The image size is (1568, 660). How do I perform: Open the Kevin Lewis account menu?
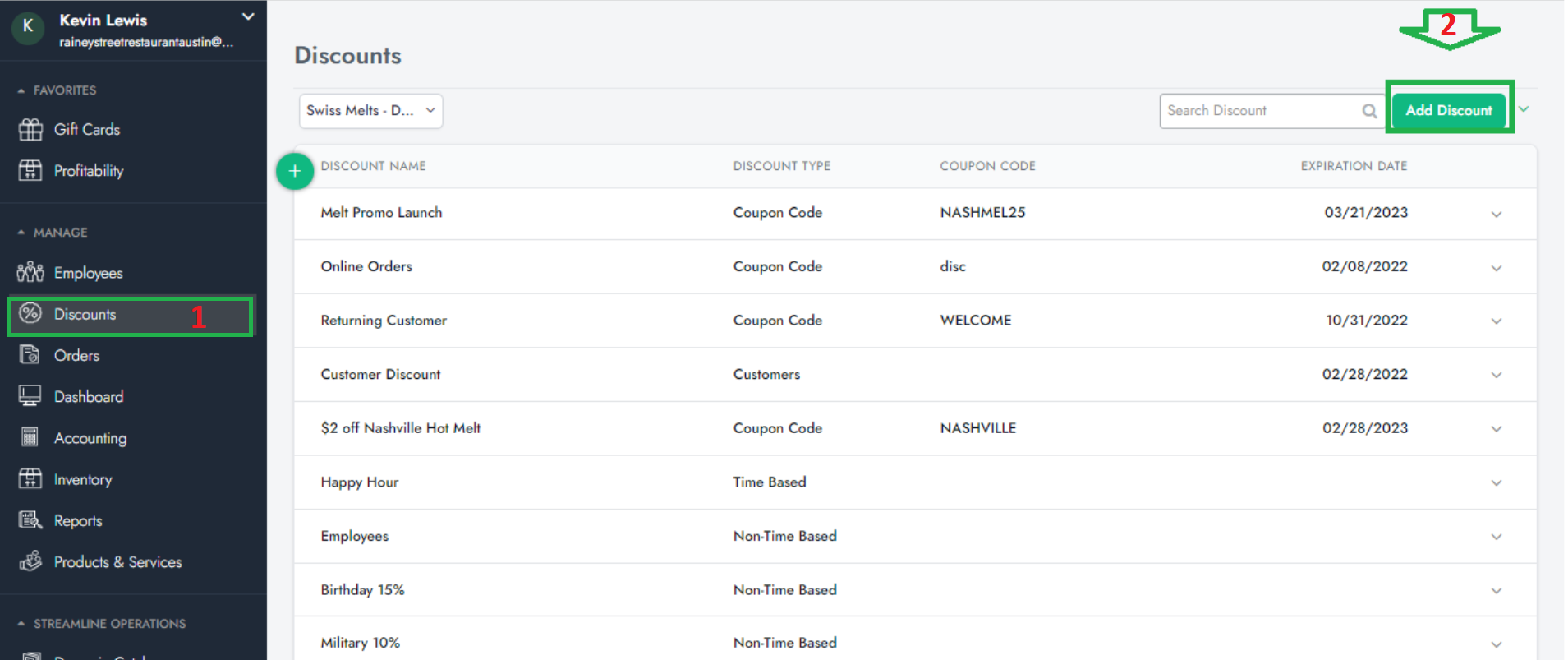[247, 17]
